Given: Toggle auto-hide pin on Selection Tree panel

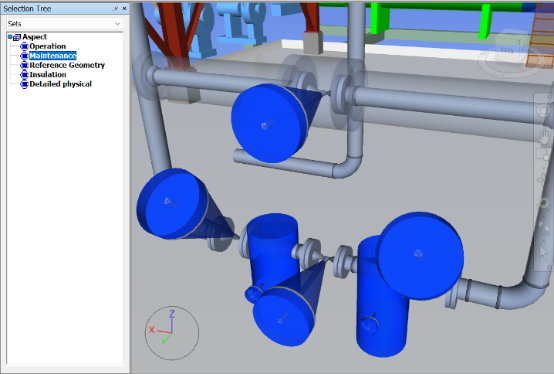Looking at the screenshot, I should pos(116,8).
